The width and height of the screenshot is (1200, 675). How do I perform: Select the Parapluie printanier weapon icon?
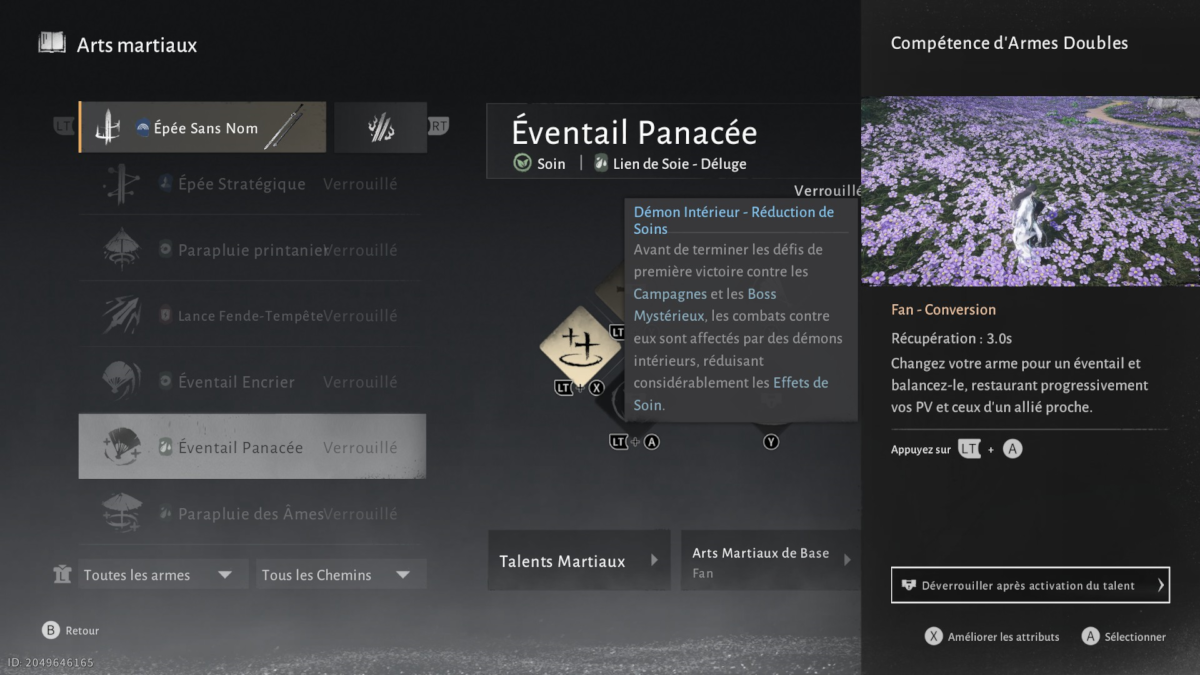pos(122,250)
